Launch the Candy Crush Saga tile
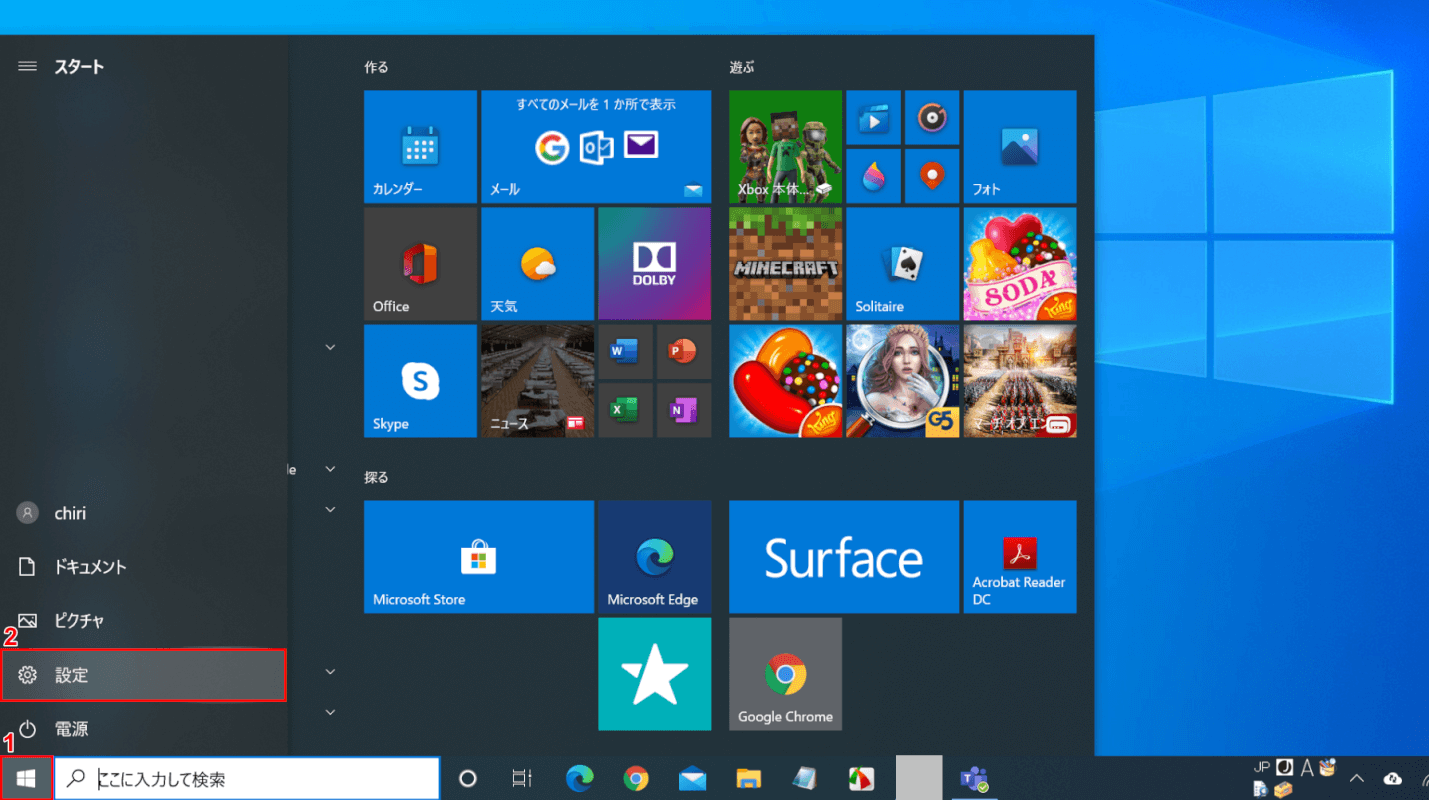This screenshot has height=800, width=1429. coord(785,381)
